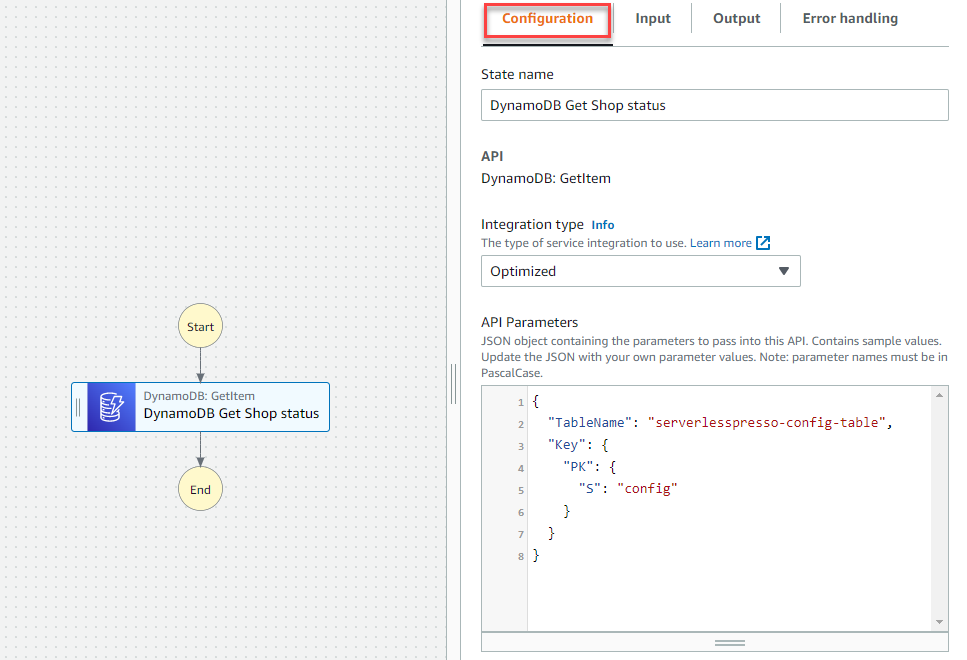This screenshot has height=660, width=967.
Task: Click line number 8 in the editor gutter
Action: 521,556
